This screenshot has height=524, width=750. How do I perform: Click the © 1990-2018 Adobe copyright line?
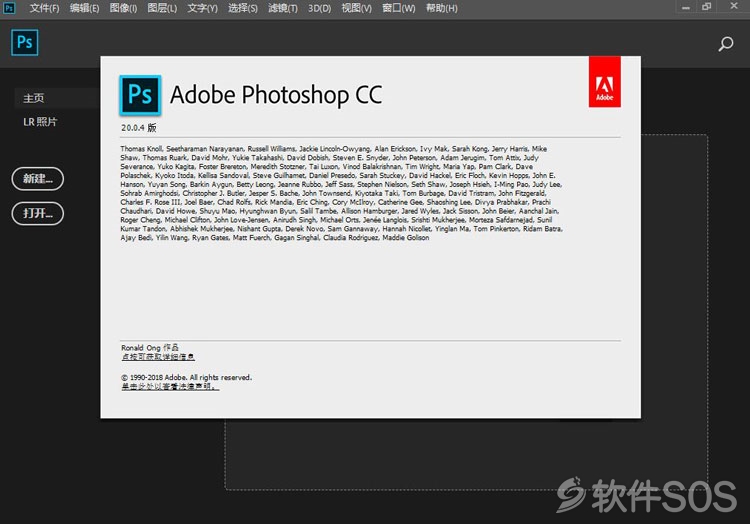187,377
